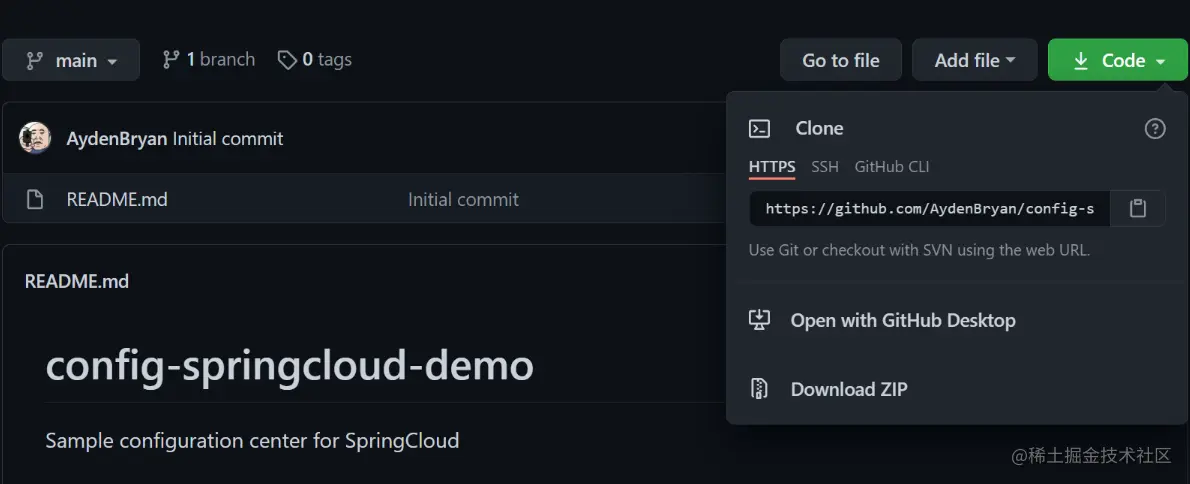Click the Go to file button
The image size is (1190, 484).
click(841, 60)
